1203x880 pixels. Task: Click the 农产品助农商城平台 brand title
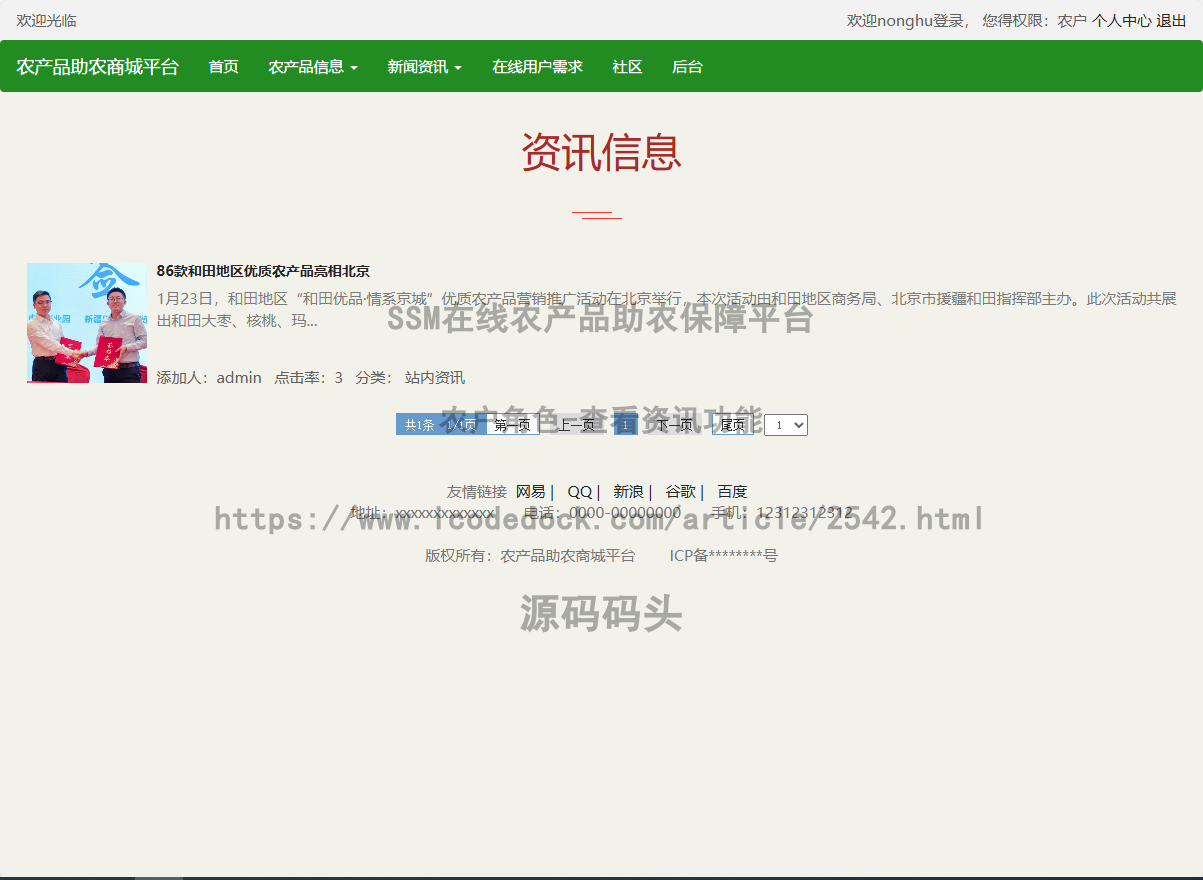point(97,67)
